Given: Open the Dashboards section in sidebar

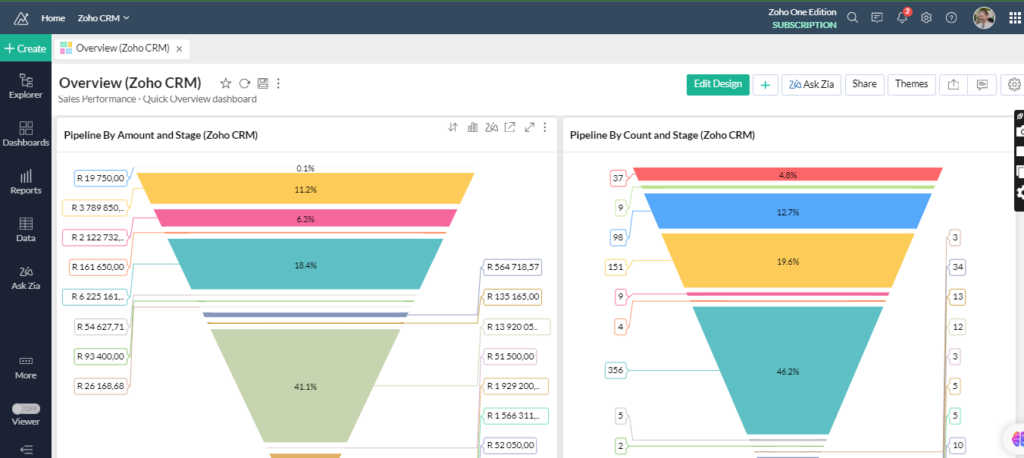Looking at the screenshot, I should (x=25, y=134).
